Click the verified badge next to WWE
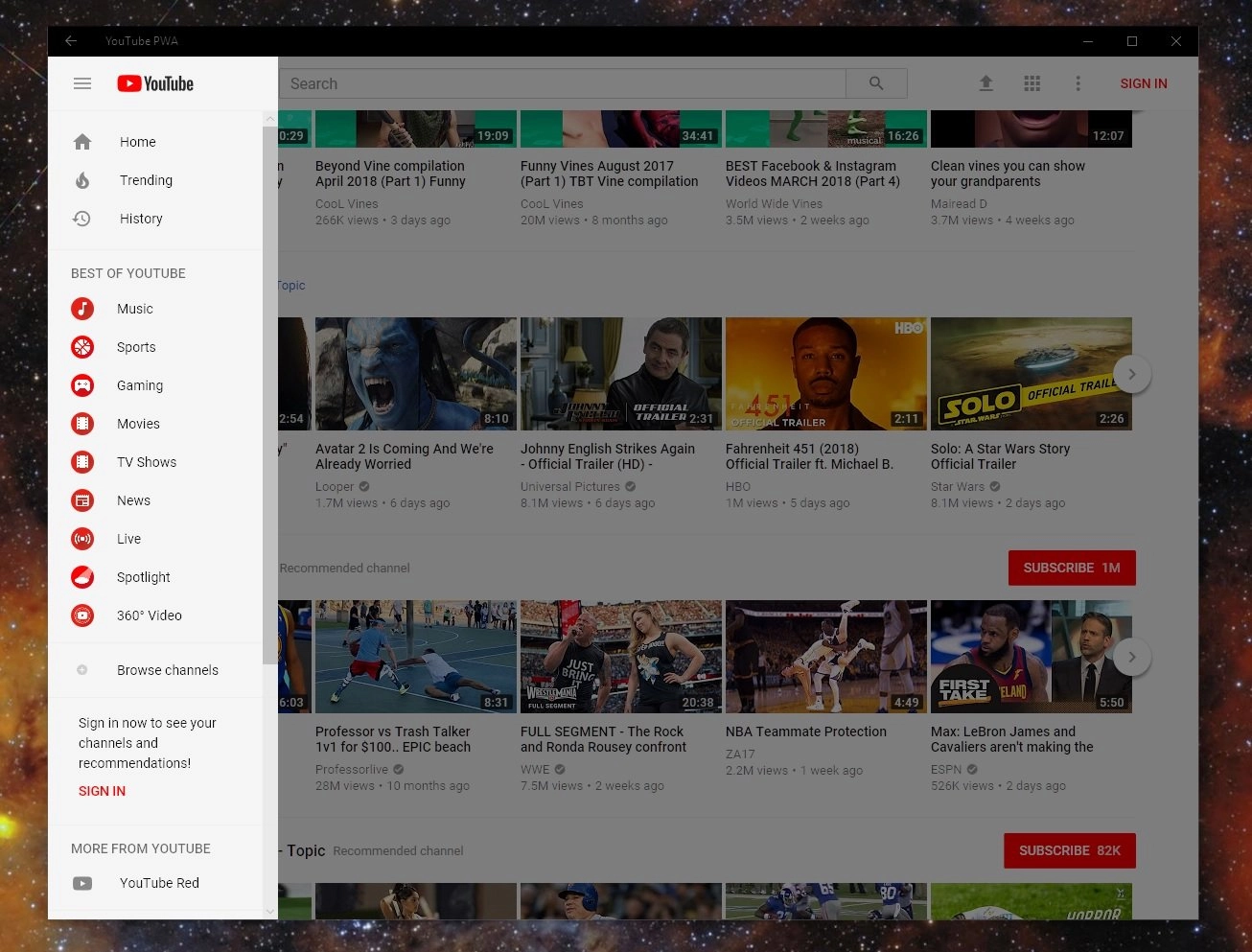Screen dimensions: 1252x952 (x=560, y=770)
